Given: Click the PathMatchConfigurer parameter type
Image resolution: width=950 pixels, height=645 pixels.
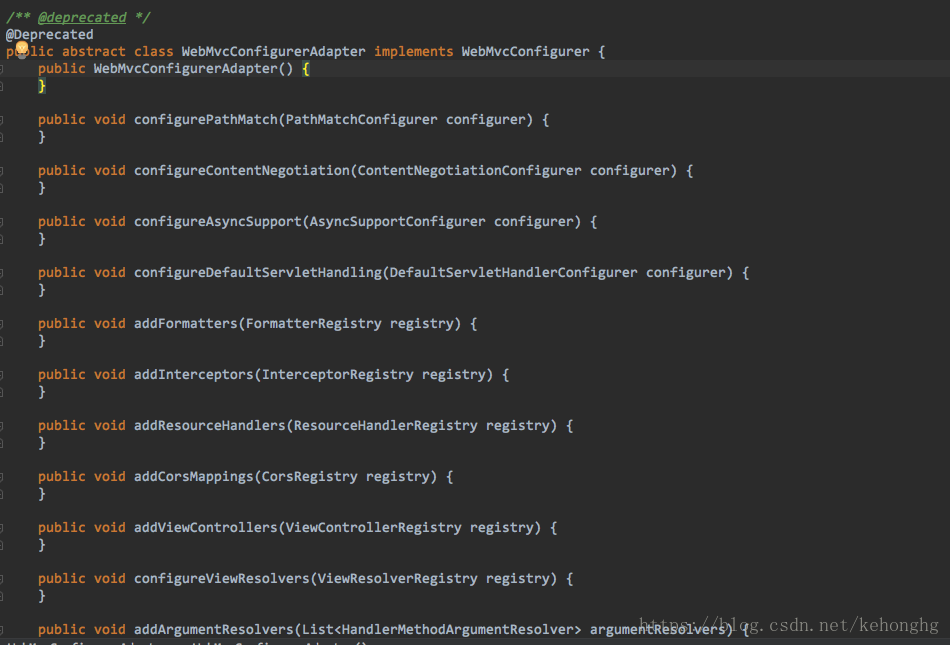Looking at the screenshot, I should [x=361, y=120].
